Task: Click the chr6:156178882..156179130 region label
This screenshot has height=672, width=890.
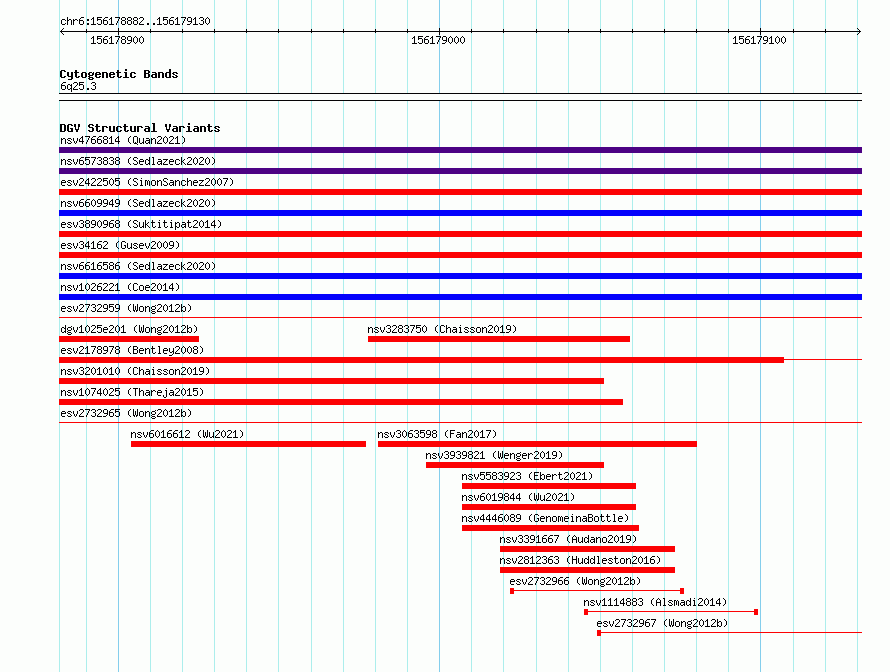Action: (135, 21)
